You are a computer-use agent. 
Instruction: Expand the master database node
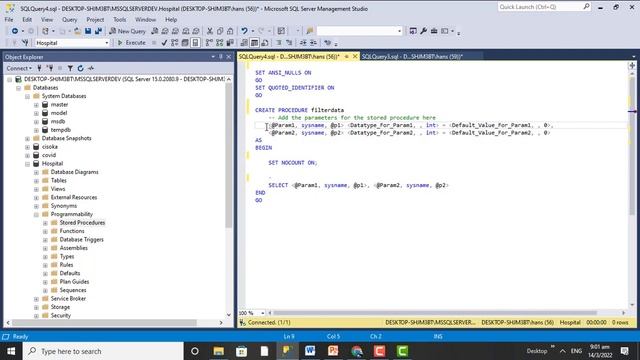(x=36, y=105)
